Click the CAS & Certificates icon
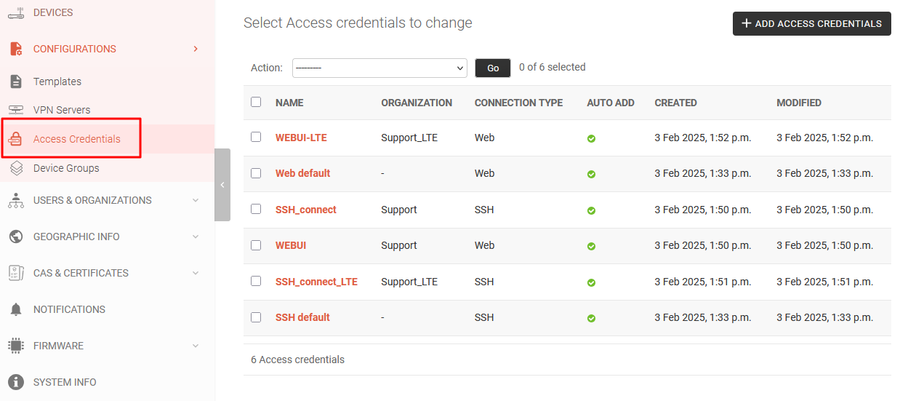Screen dimensions: 900x401 point(16,273)
